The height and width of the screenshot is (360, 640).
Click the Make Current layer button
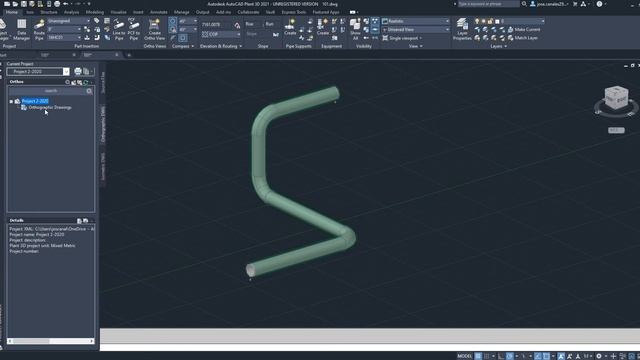tap(524, 29)
